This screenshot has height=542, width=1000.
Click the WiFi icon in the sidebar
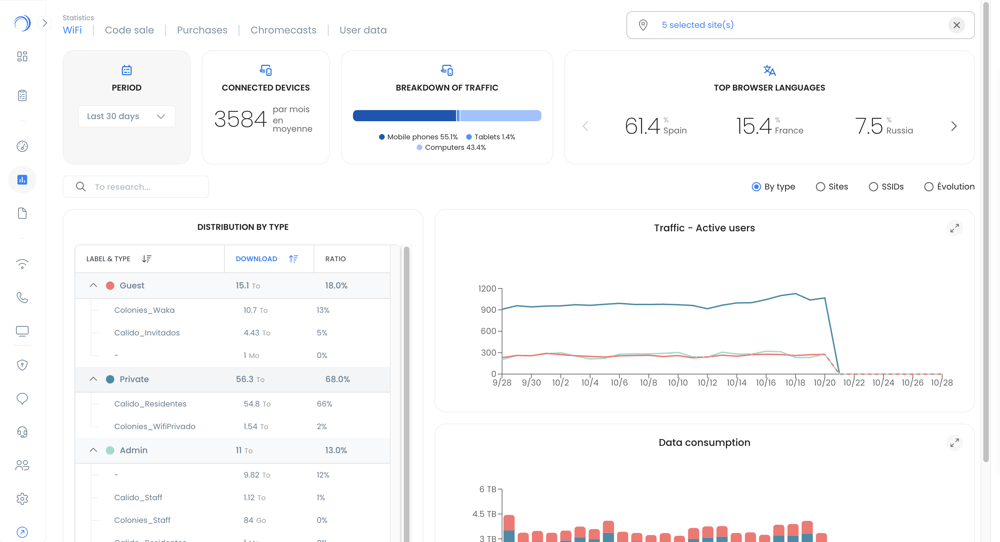tap(22, 264)
